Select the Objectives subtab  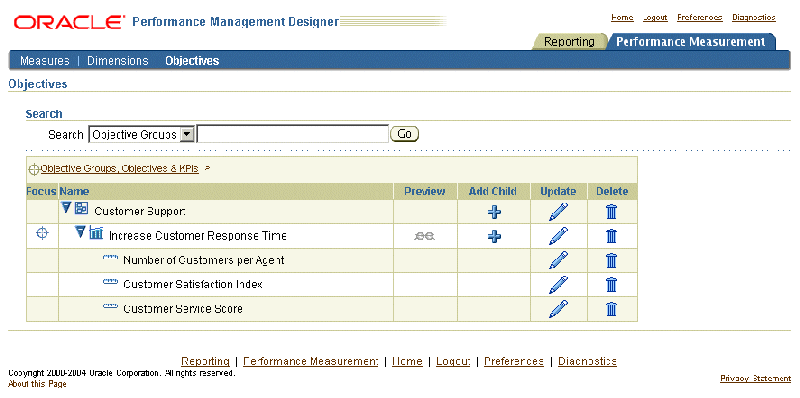[x=192, y=61]
